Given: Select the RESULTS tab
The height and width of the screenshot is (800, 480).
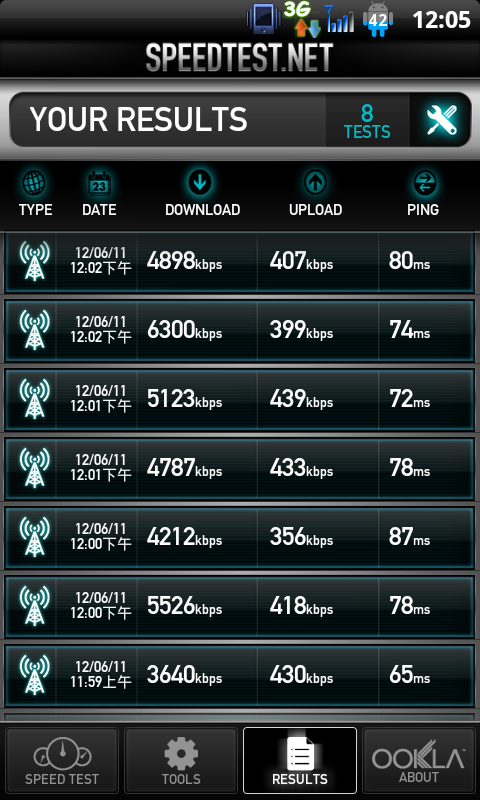Looking at the screenshot, I should pyautogui.click(x=299, y=761).
